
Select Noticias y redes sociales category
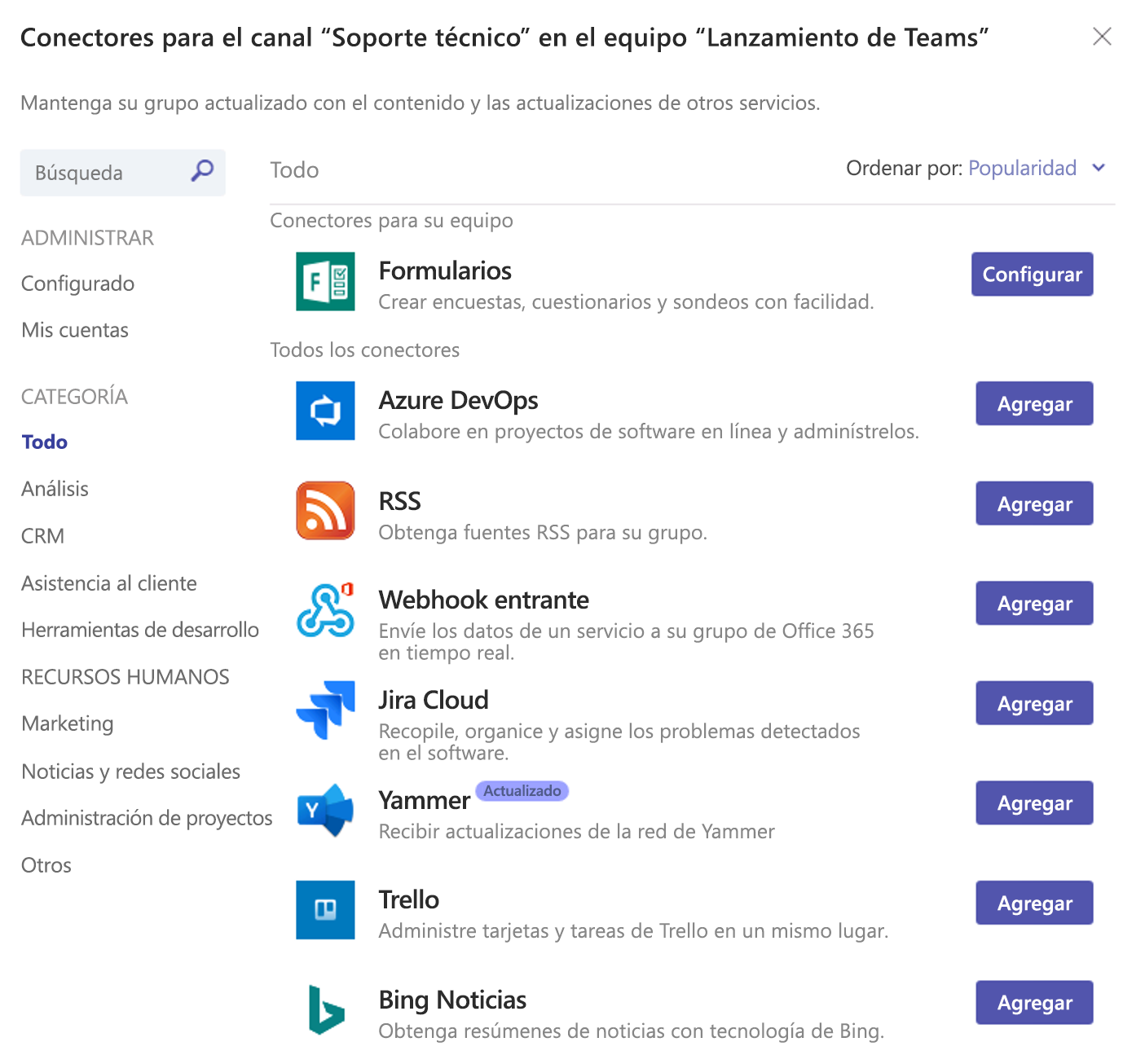(131, 772)
